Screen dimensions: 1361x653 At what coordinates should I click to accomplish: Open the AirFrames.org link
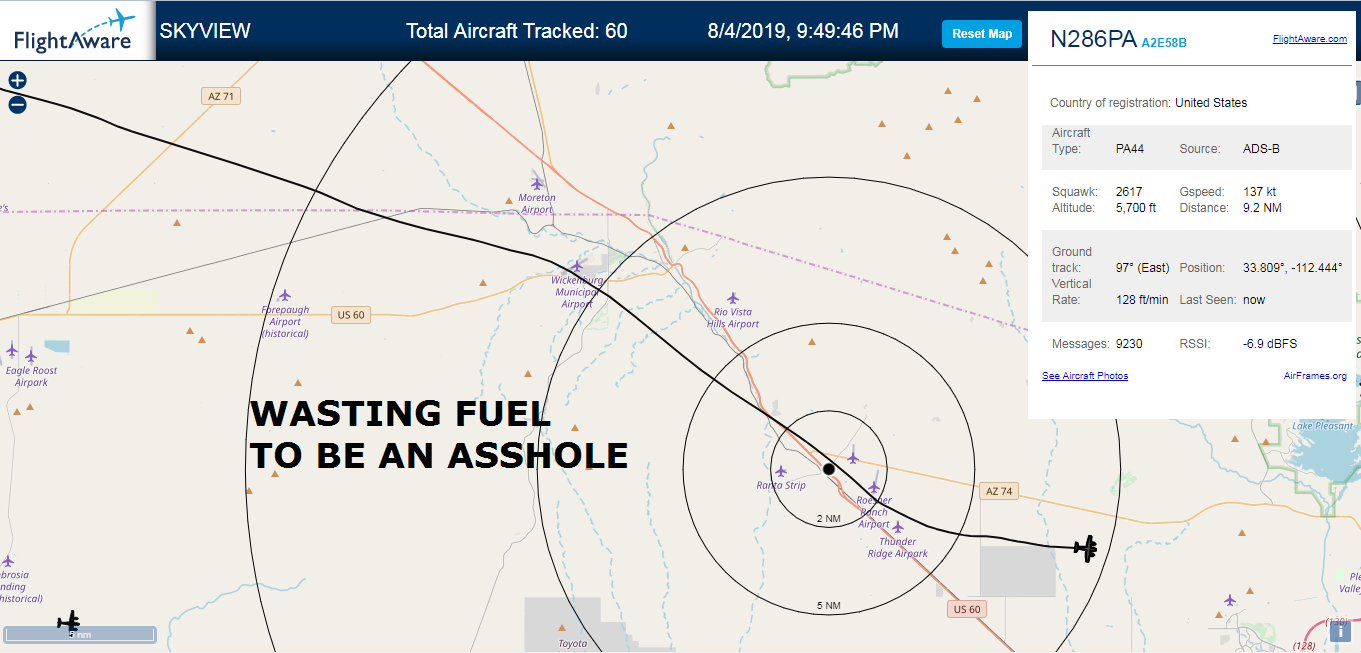(x=1315, y=376)
